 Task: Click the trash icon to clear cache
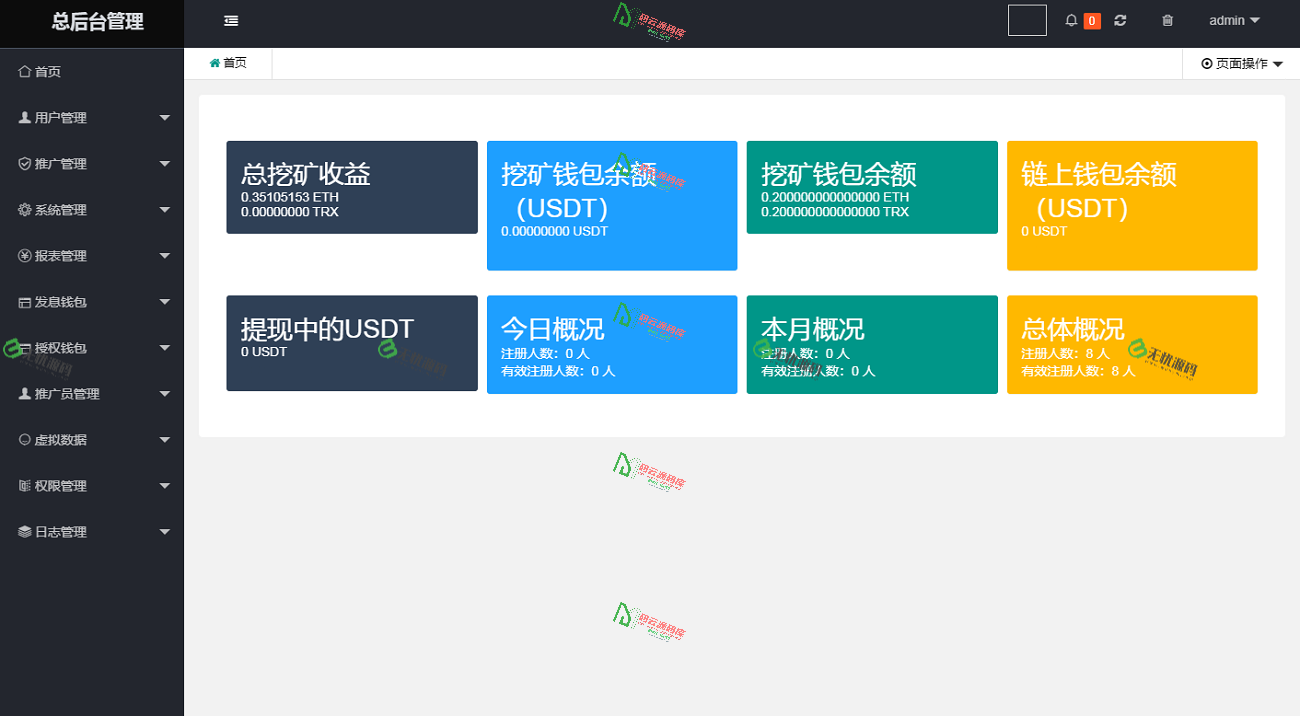click(1167, 20)
